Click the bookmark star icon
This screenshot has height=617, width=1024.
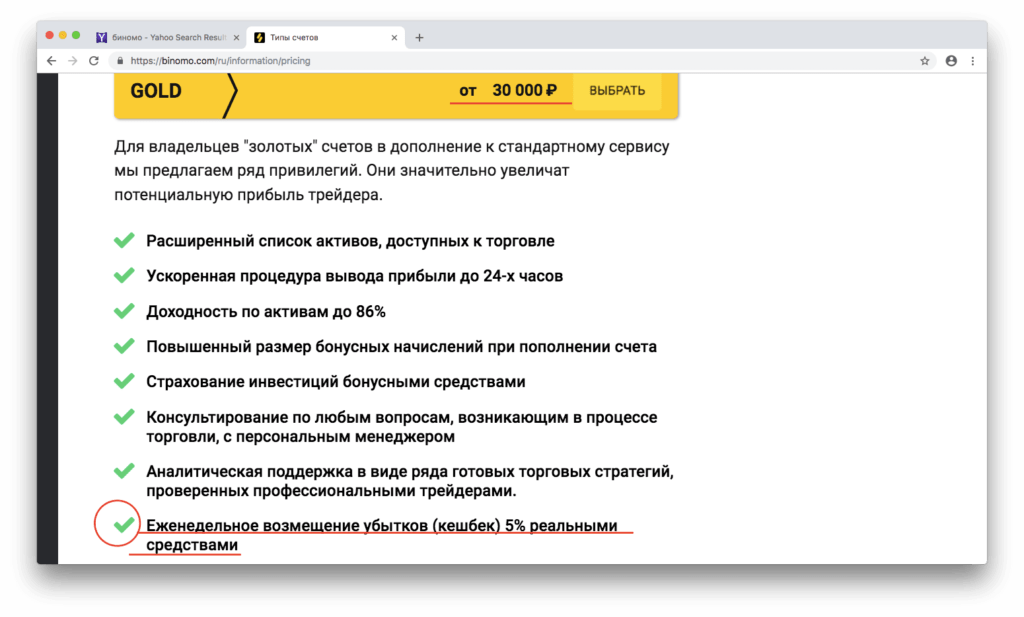coord(924,60)
